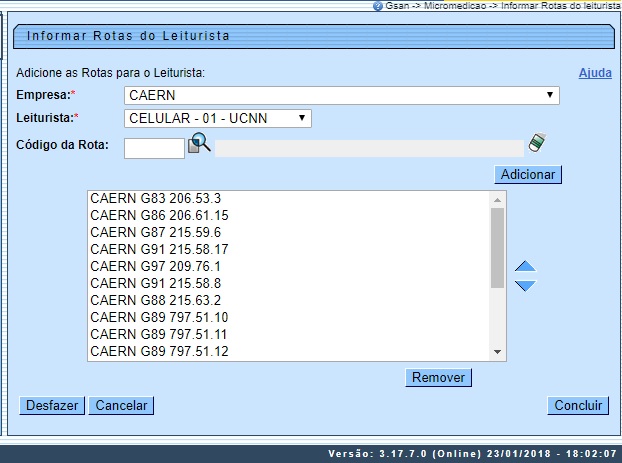Select route CAERN G88 215.63.2
The height and width of the screenshot is (463, 622).
point(155,300)
